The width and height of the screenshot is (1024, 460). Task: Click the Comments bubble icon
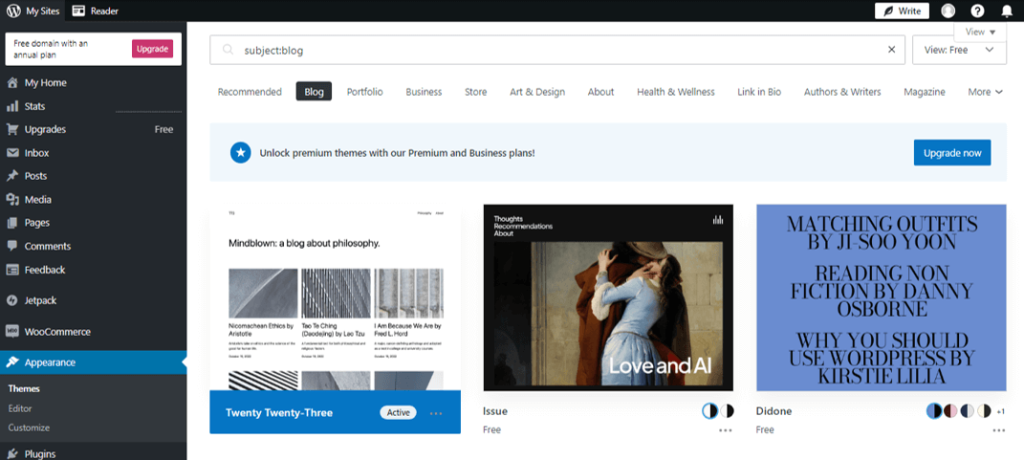click(x=12, y=246)
